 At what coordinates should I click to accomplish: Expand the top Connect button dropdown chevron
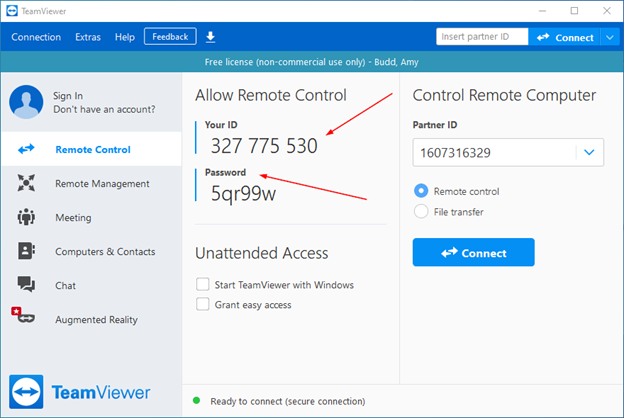tap(610, 37)
